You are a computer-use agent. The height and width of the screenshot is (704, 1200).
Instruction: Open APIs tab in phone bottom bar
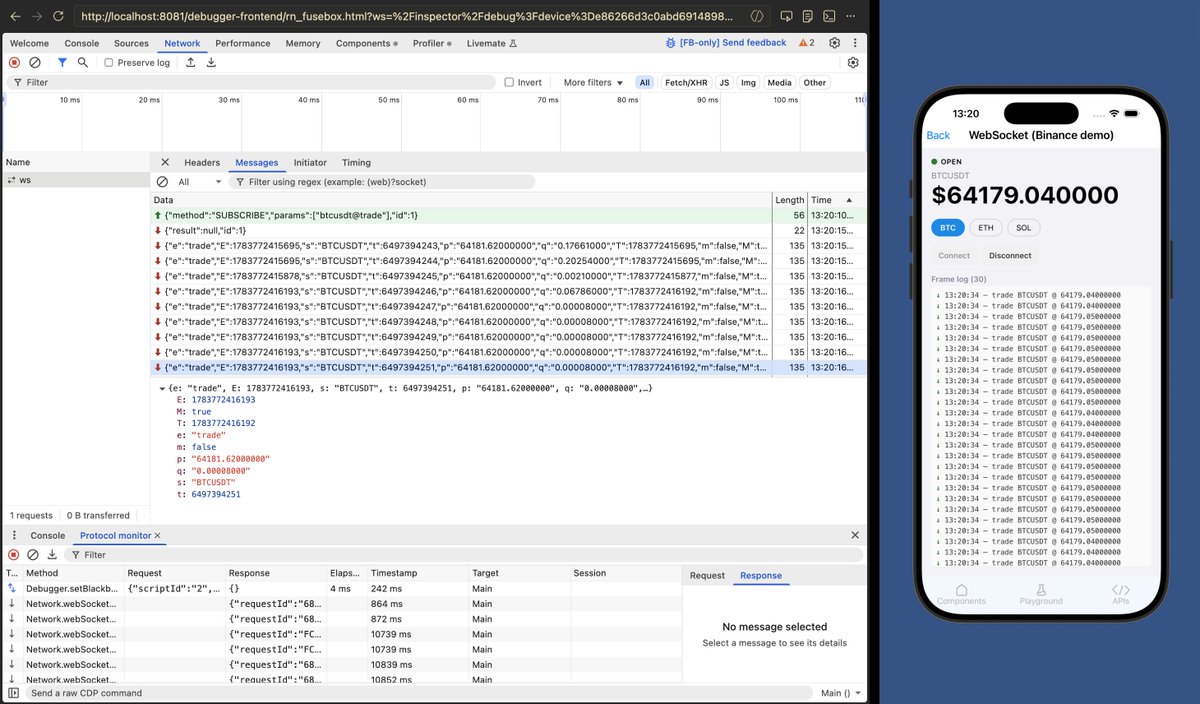(1121, 595)
